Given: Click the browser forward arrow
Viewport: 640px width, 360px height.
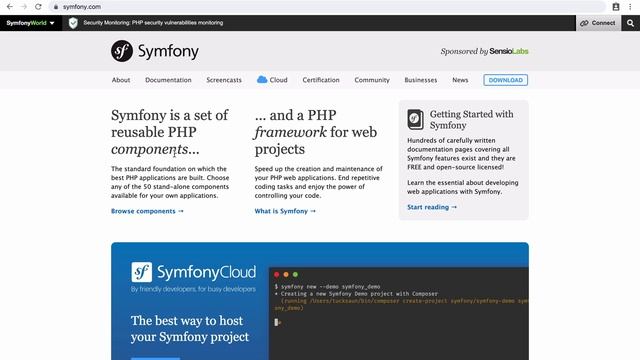Looking at the screenshot, I should click(x=24, y=7).
